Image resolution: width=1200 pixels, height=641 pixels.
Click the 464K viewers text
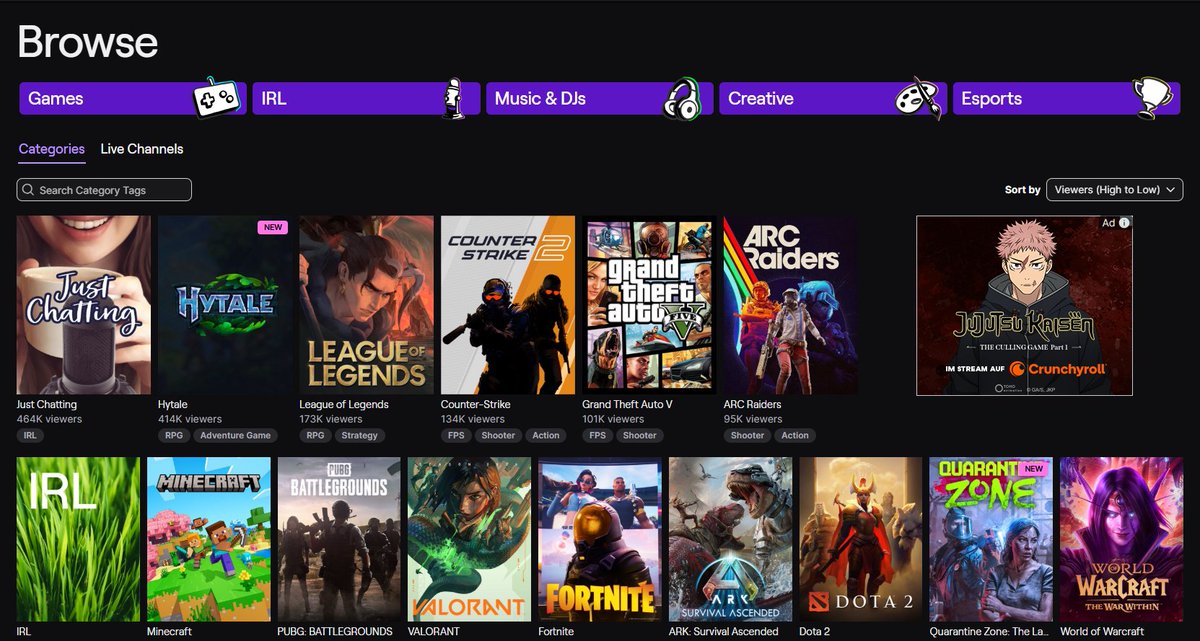pos(49,420)
